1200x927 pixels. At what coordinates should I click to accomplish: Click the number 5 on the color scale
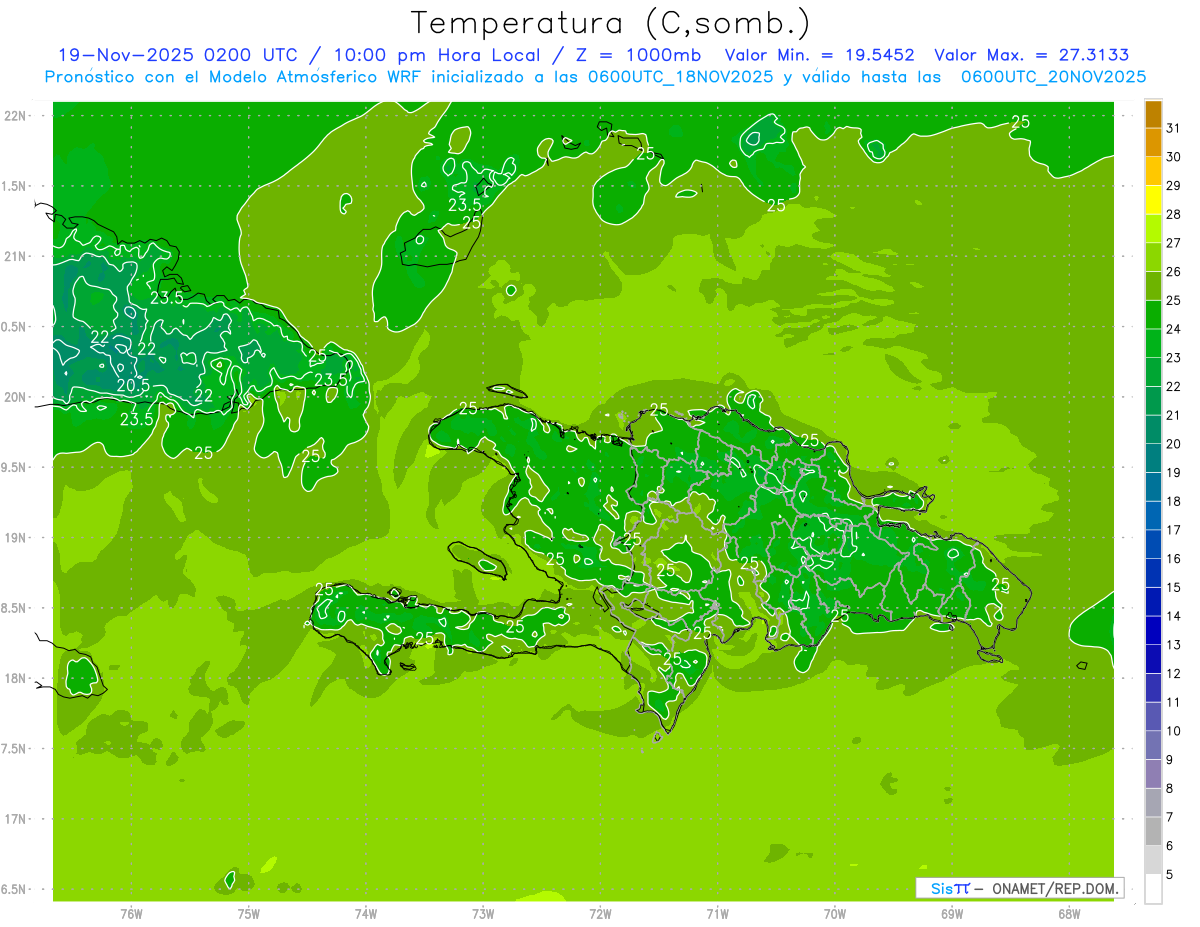[1170, 875]
